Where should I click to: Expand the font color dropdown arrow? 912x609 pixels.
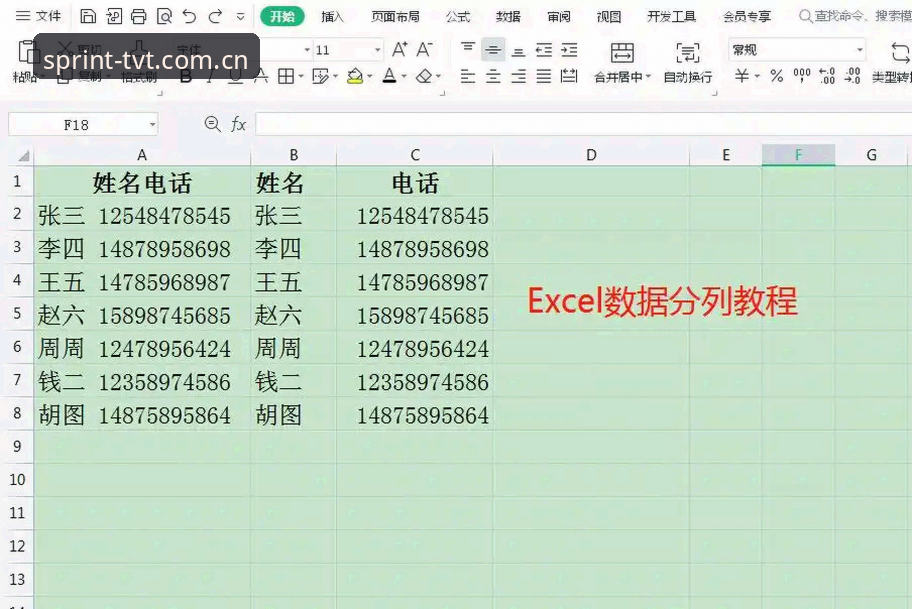[x=404, y=76]
